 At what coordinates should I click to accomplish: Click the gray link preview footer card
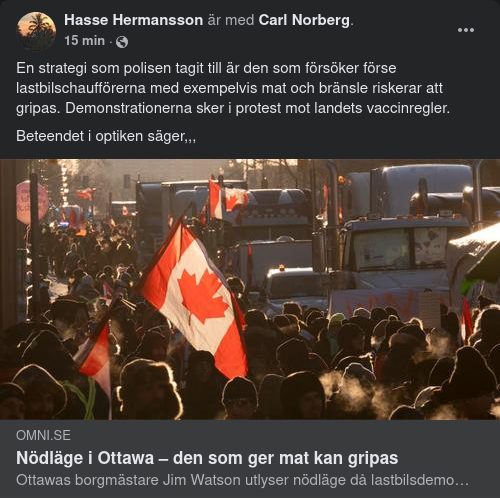click(x=250, y=459)
